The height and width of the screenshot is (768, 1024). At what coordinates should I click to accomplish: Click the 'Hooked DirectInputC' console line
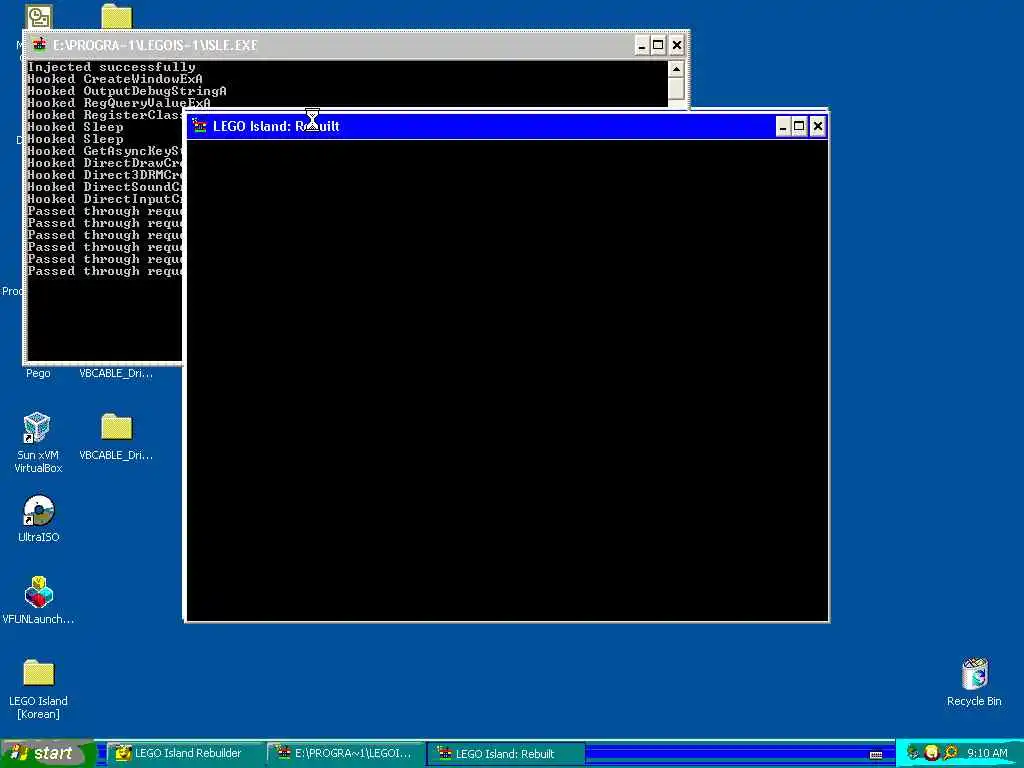click(x=104, y=199)
